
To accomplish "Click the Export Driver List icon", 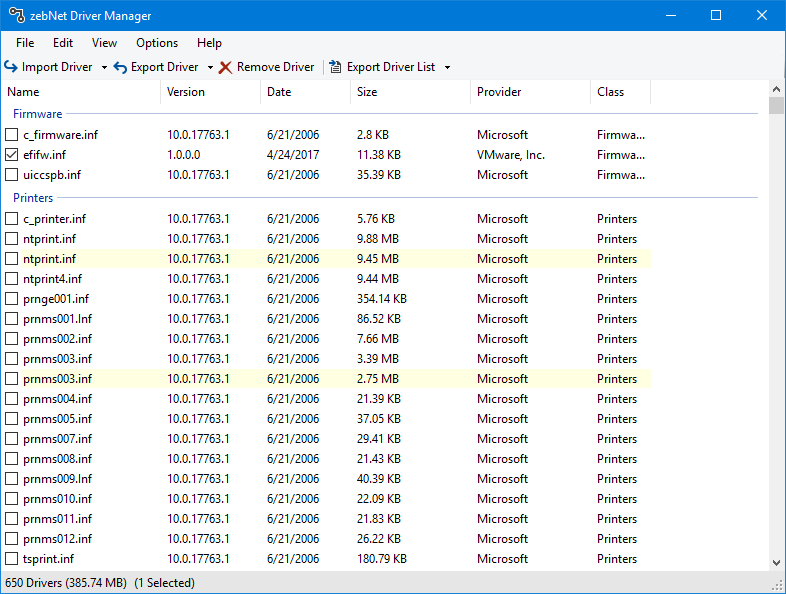I will click(334, 67).
